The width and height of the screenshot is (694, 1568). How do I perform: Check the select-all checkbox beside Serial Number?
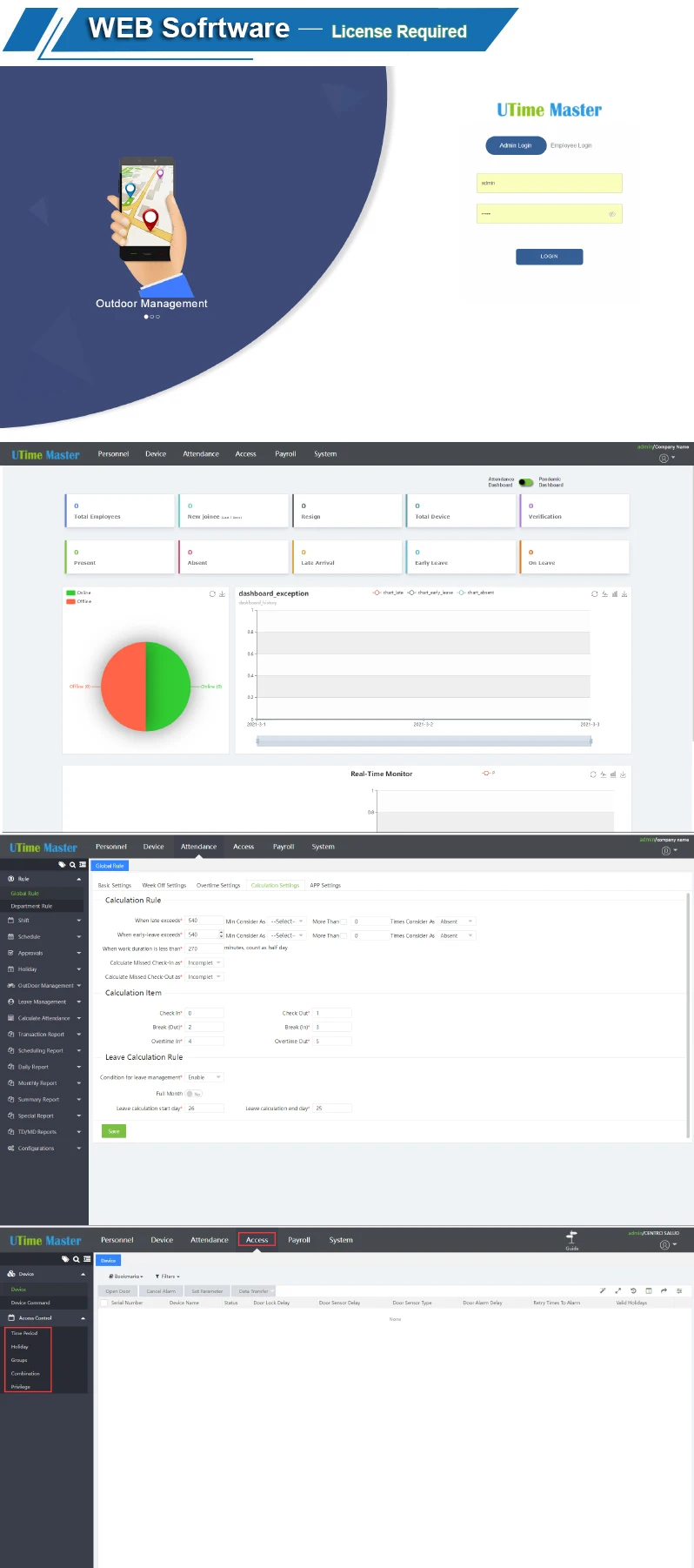point(104,1303)
